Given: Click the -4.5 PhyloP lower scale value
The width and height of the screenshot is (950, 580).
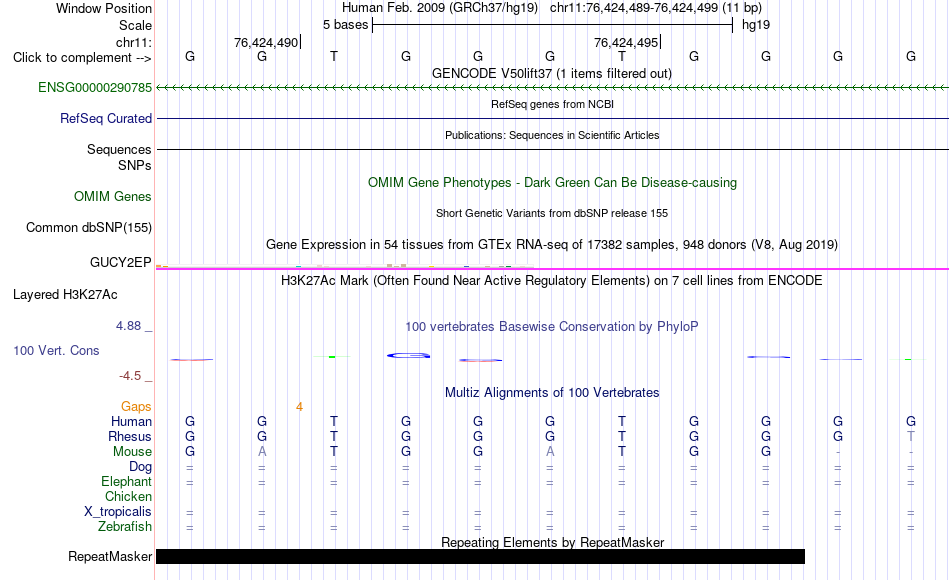Looking at the screenshot, I should [x=130, y=376].
